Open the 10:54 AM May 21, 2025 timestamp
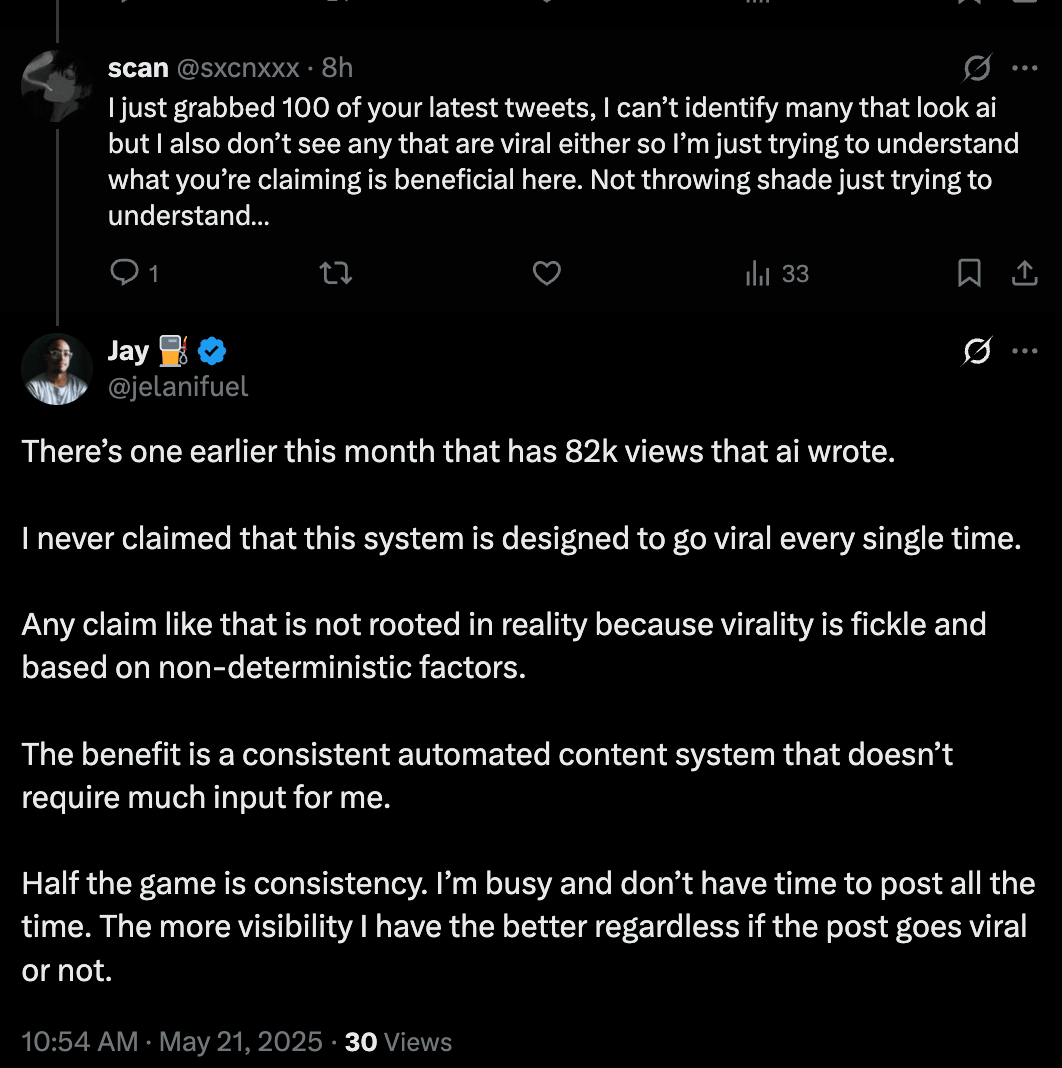The image size is (1062, 1068). pos(172,1042)
